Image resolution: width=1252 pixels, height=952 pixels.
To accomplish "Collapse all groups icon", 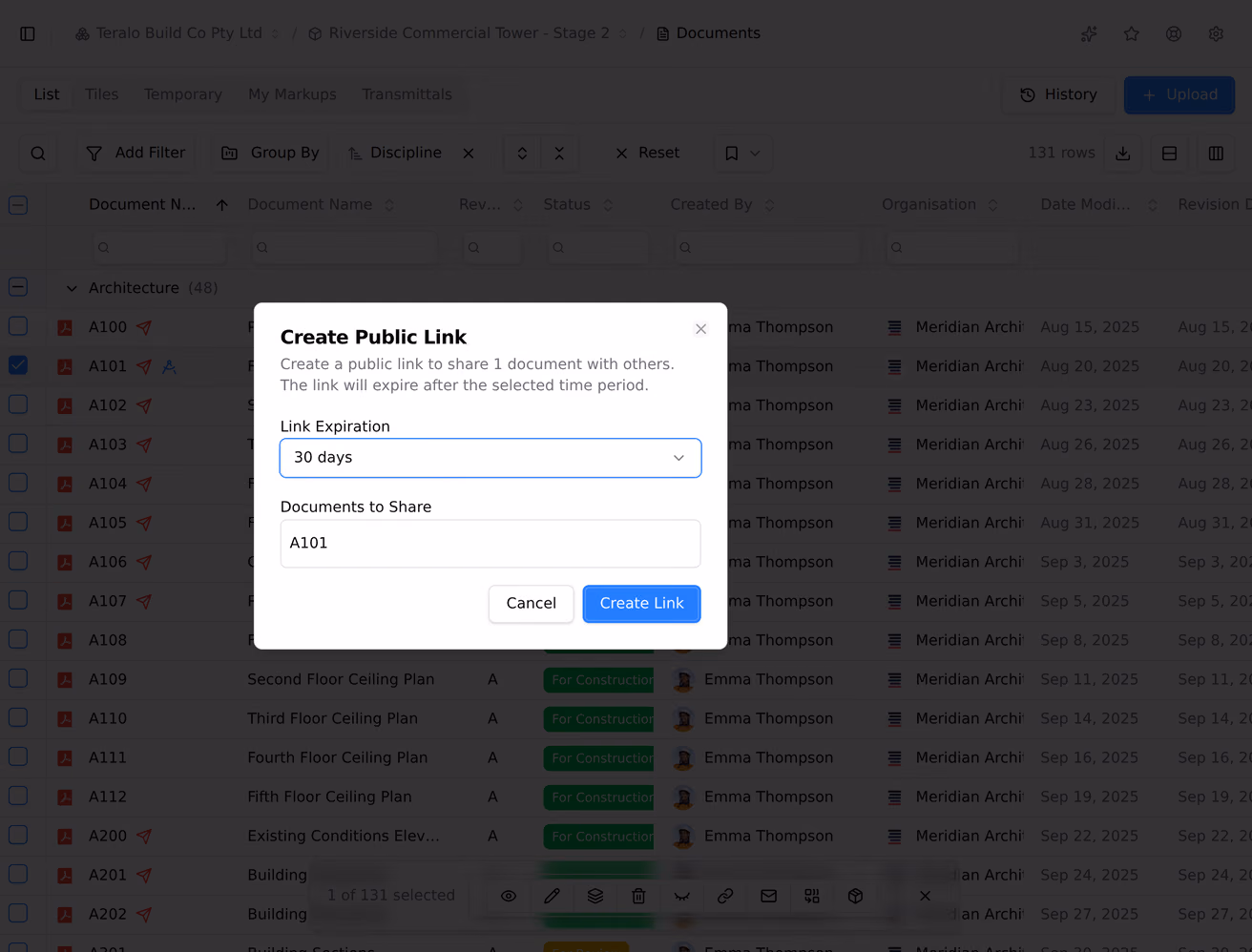I will (559, 154).
